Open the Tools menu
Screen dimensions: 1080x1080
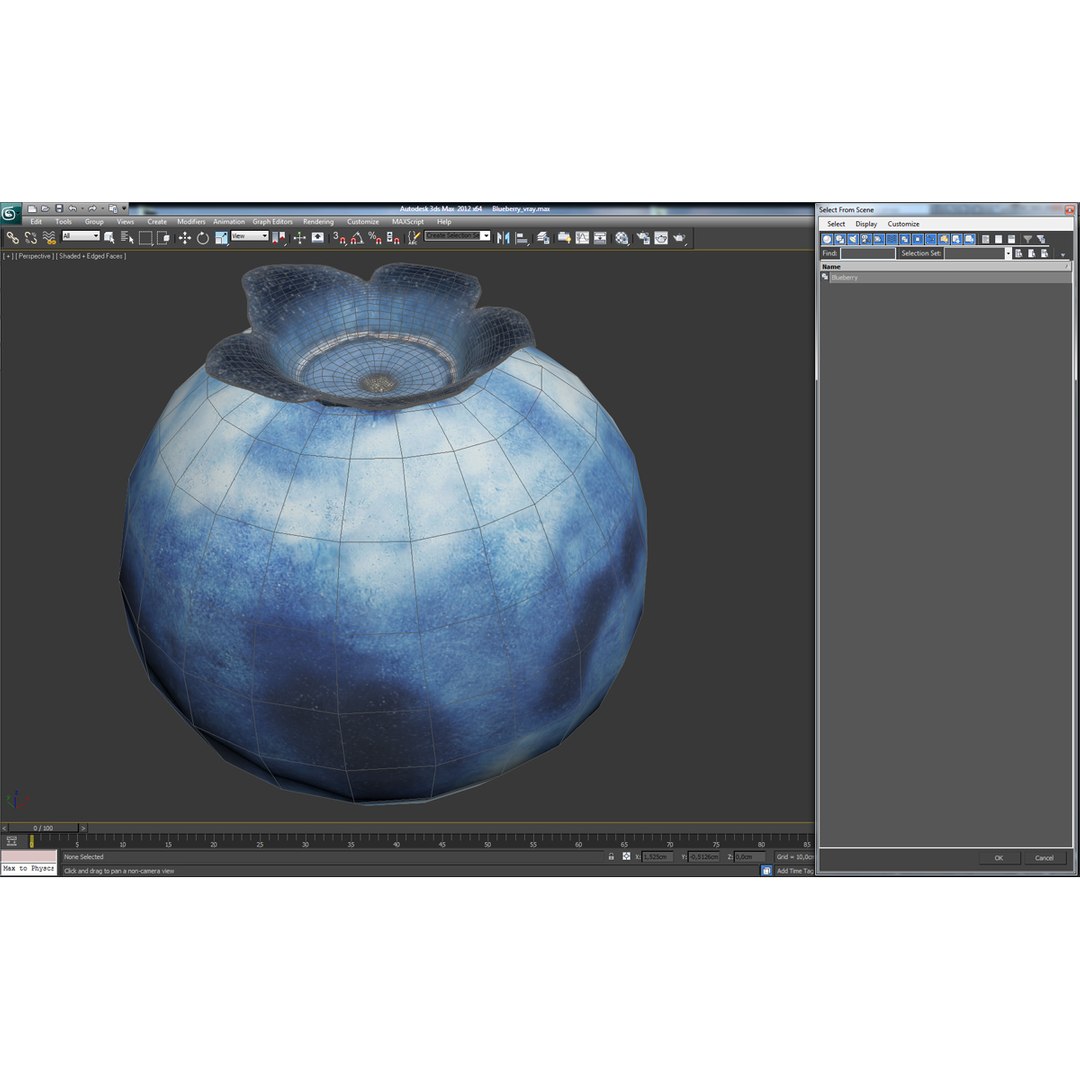[x=63, y=222]
